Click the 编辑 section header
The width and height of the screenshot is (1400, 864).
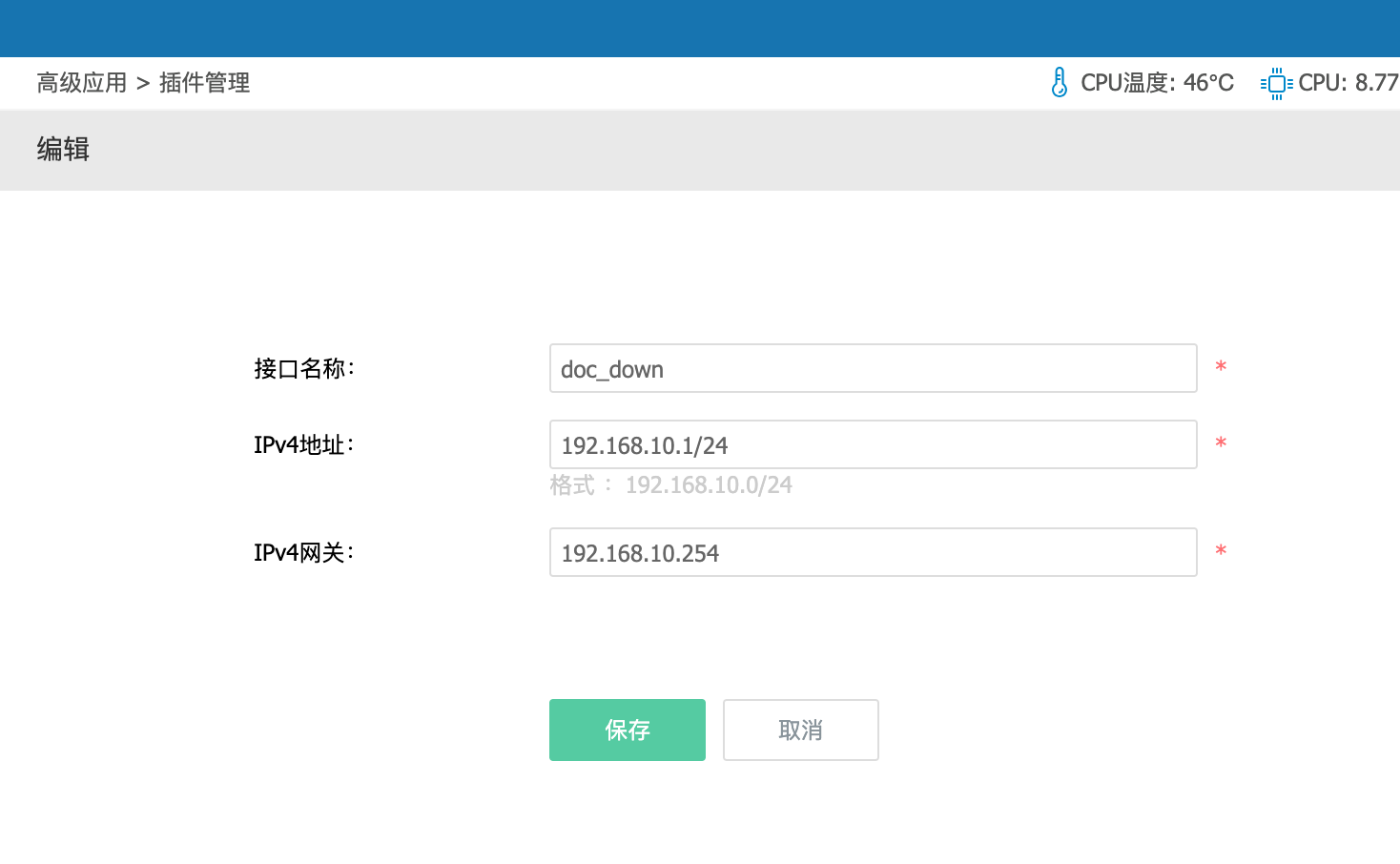point(63,150)
